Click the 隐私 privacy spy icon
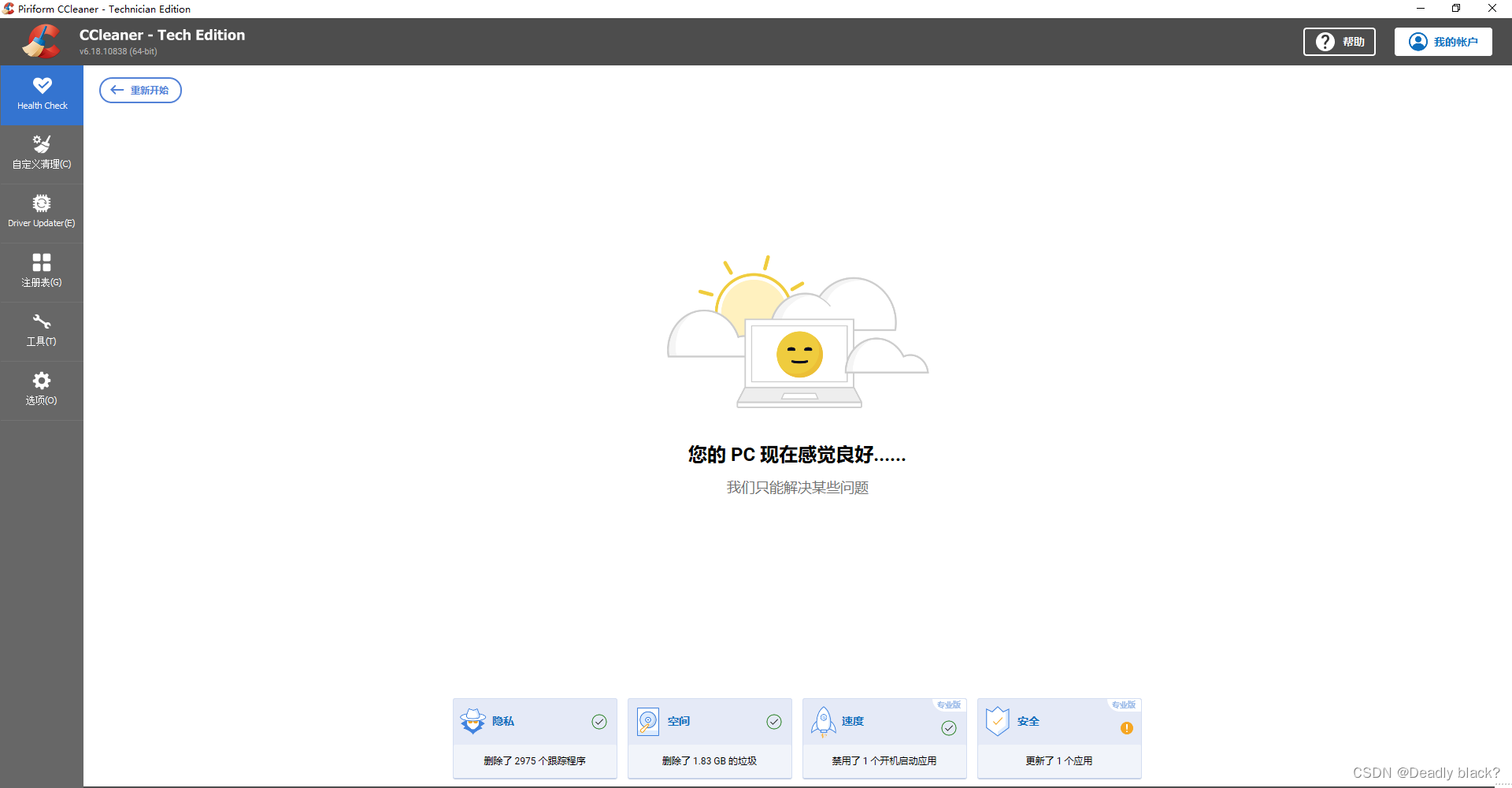Image resolution: width=1512 pixels, height=788 pixels. tap(472, 721)
